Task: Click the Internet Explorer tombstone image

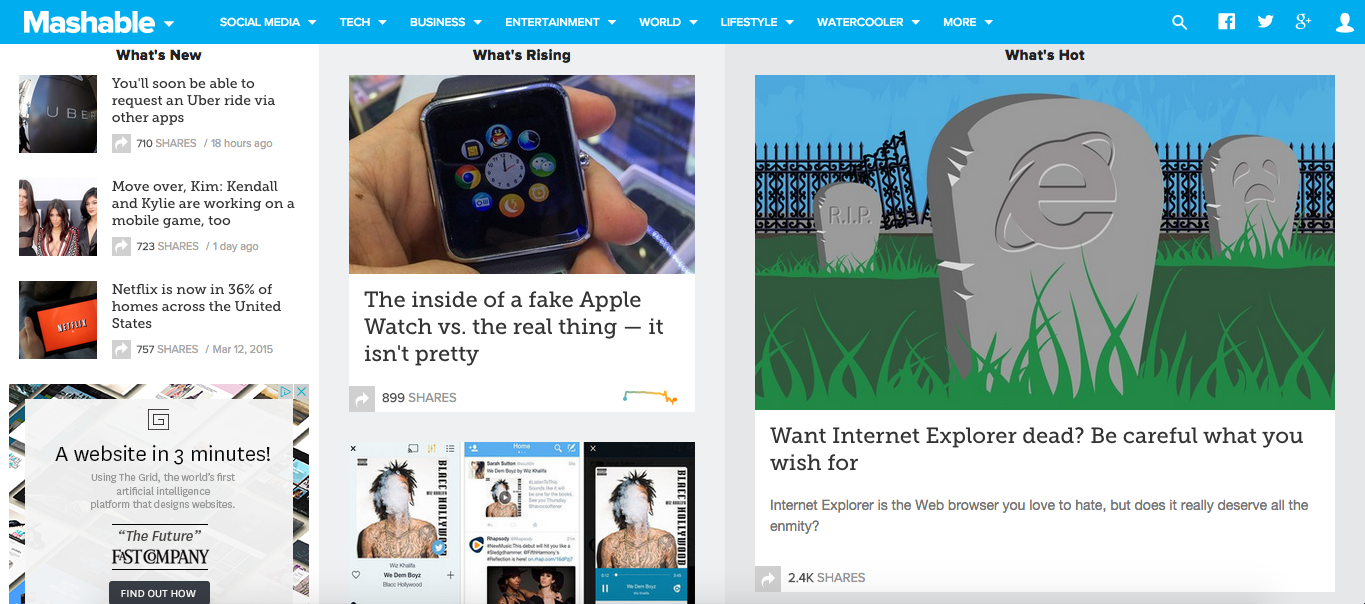Action: [x=1045, y=243]
